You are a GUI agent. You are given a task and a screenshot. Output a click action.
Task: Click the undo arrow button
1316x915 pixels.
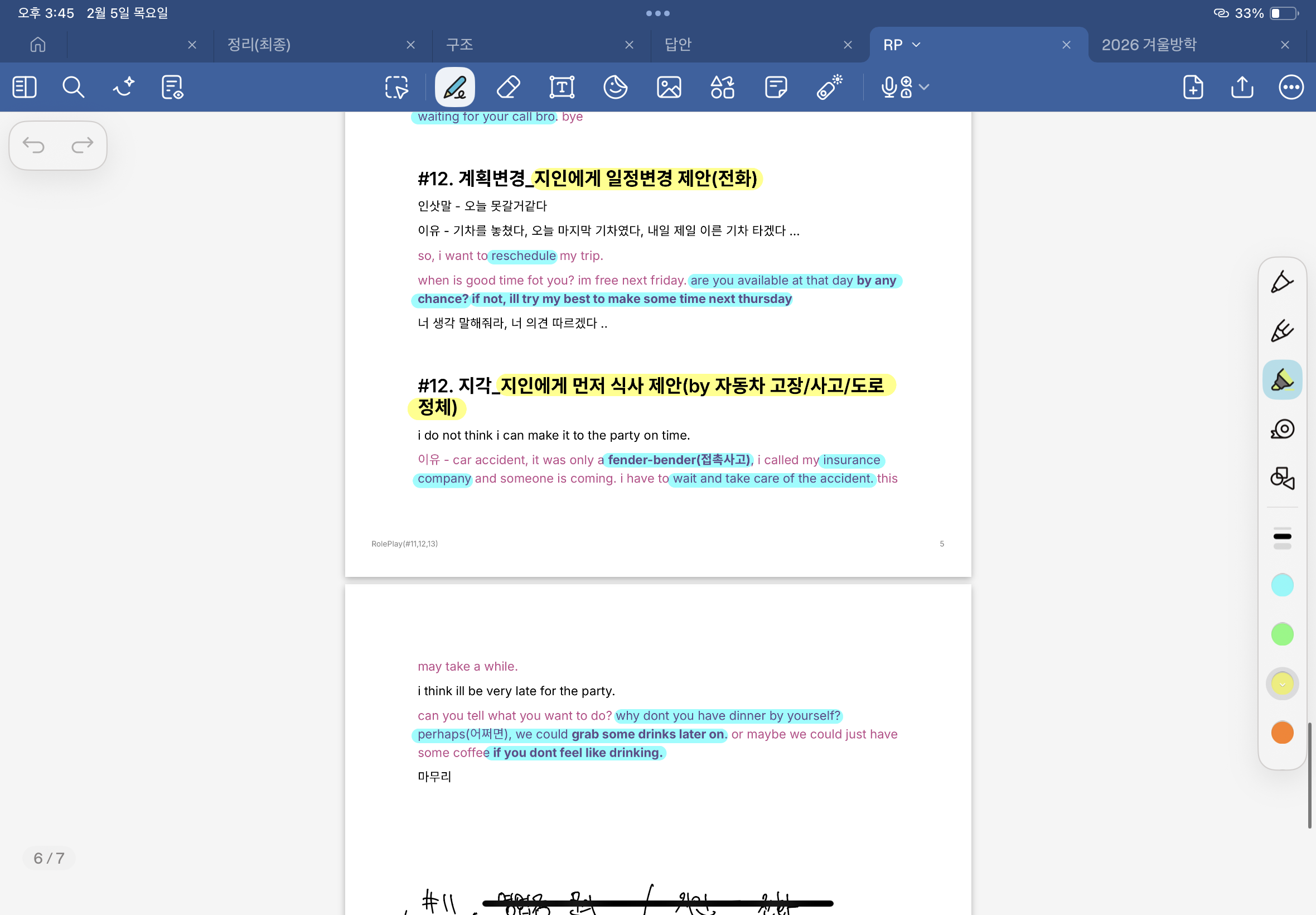[33, 146]
